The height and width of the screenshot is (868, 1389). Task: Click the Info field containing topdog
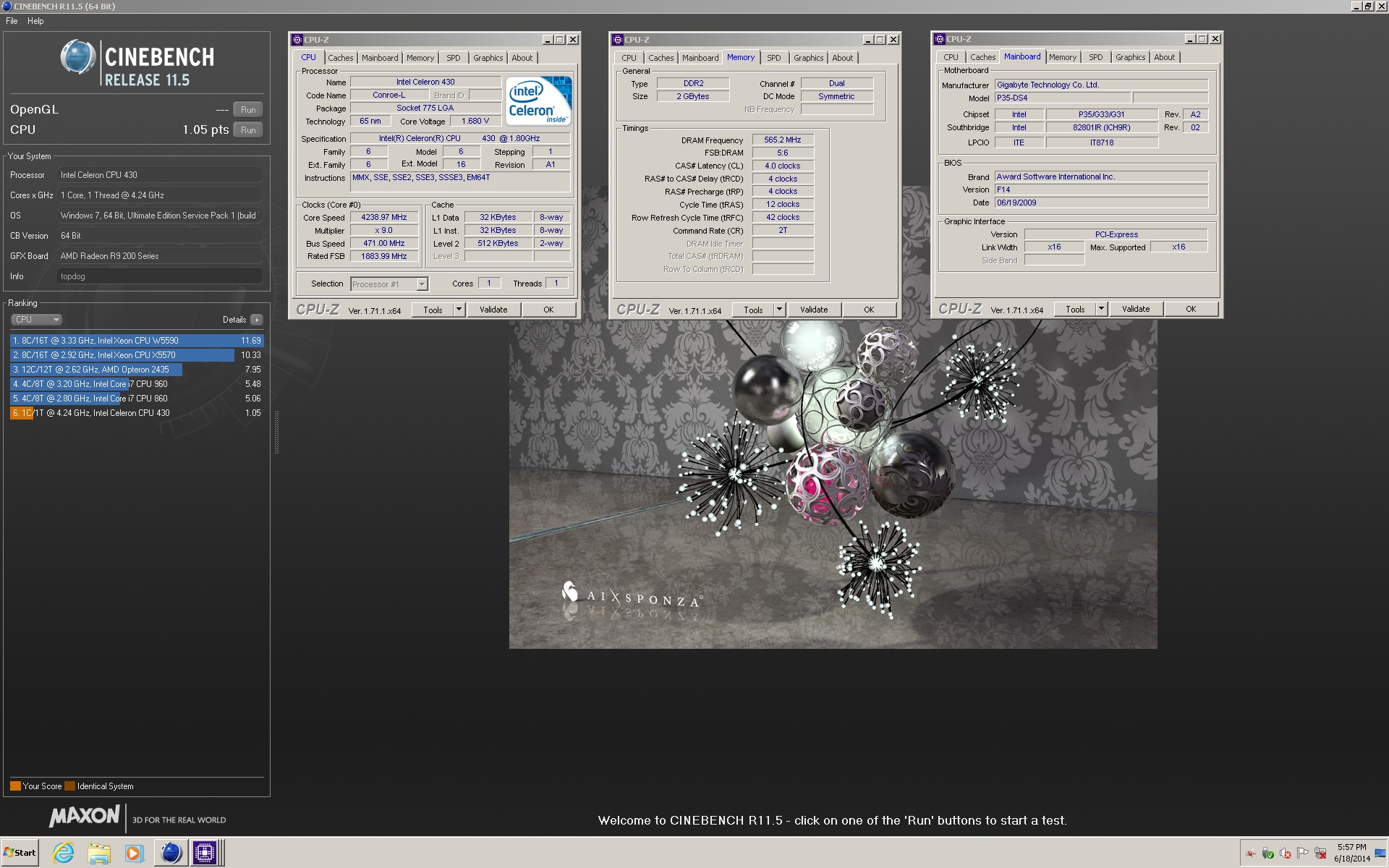pos(159,276)
